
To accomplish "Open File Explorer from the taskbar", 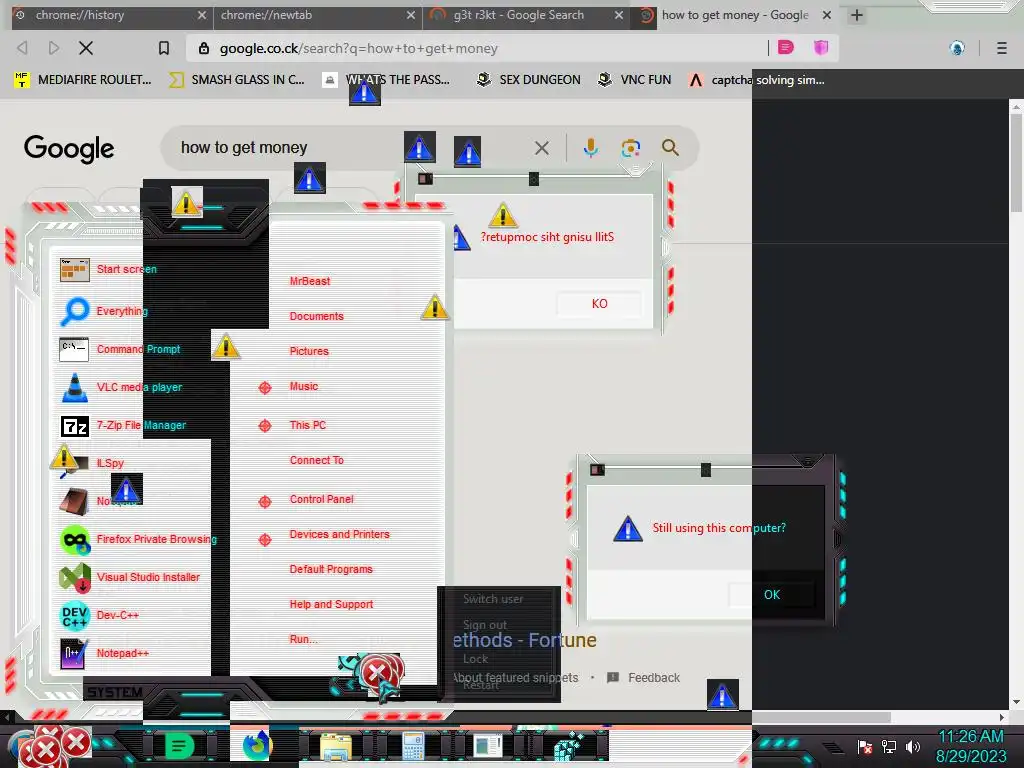I will [x=336, y=746].
